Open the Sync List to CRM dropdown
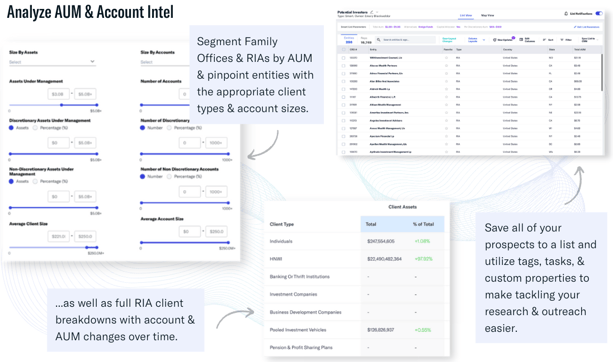This screenshot has height=362, width=613. pyautogui.click(x=589, y=40)
